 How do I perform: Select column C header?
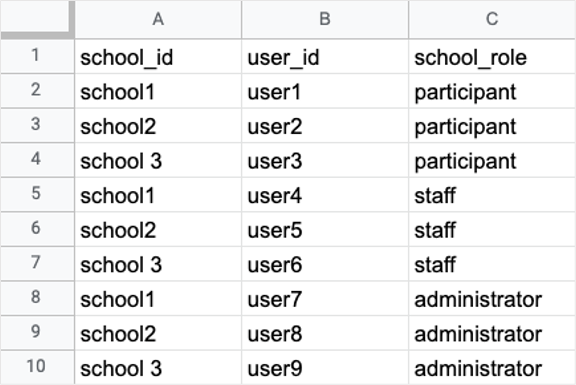point(492,19)
